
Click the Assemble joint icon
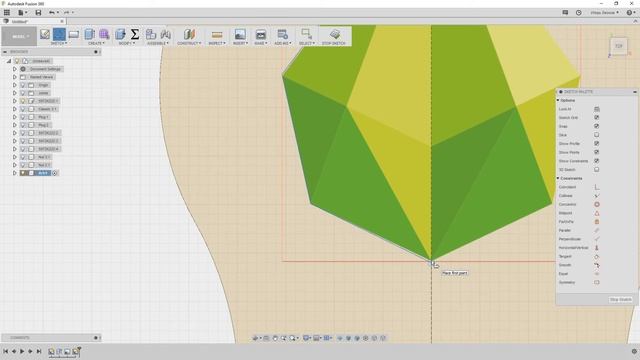click(165, 34)
